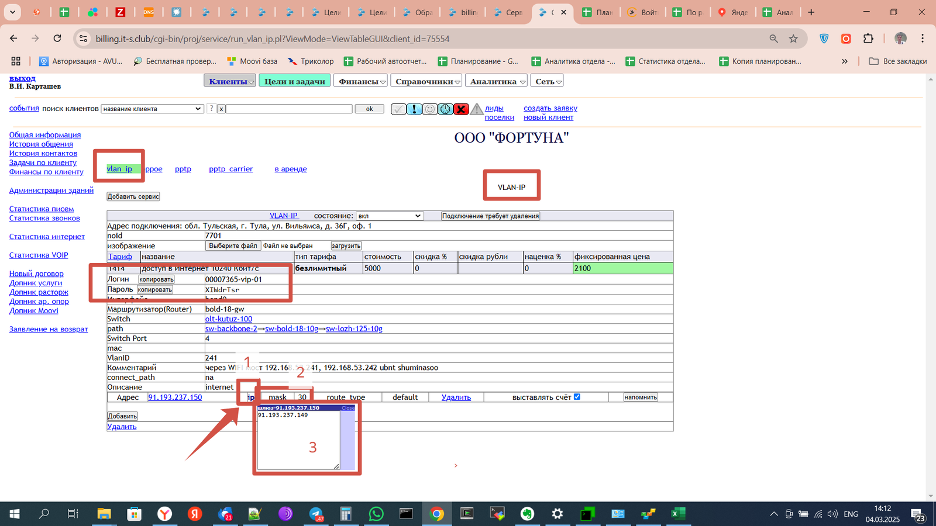Viewport: 936px width, 526px height.
Task: Switch to the pptp service tab
Action: (183, 169)
